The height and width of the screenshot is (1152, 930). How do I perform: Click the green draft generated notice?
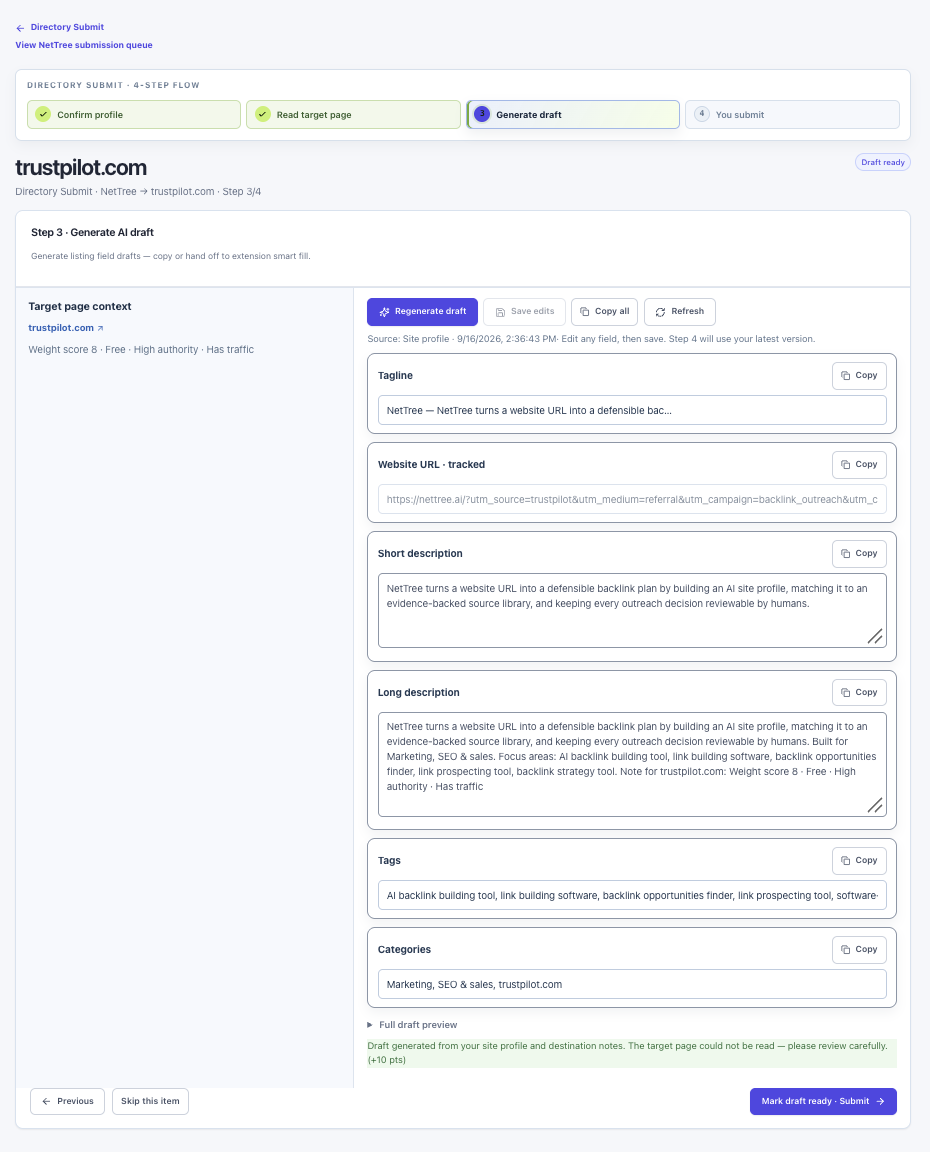pos(632,1053)
